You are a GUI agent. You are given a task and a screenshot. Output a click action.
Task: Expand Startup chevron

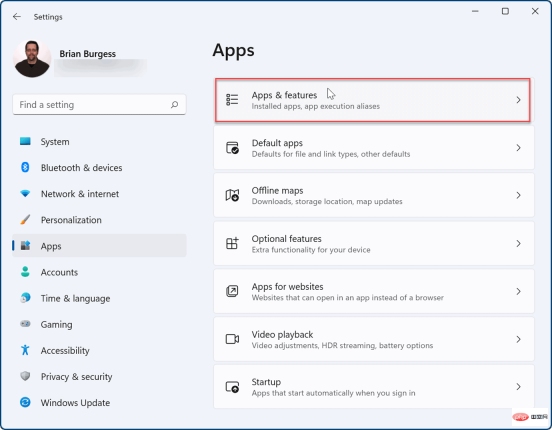[518, 387]
